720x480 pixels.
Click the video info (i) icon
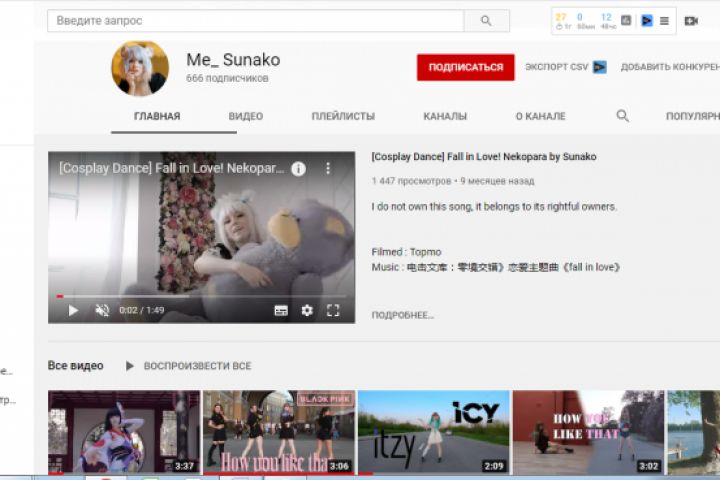tap(298, 169)
